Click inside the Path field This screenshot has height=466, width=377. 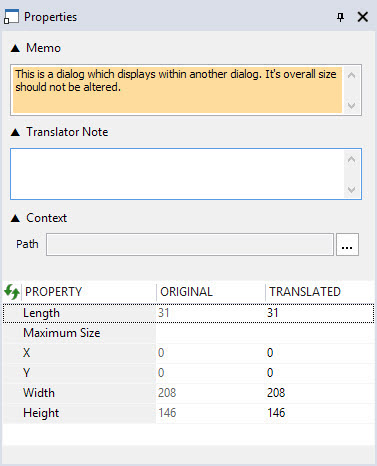pyautogui.click(x=190, y=245)
